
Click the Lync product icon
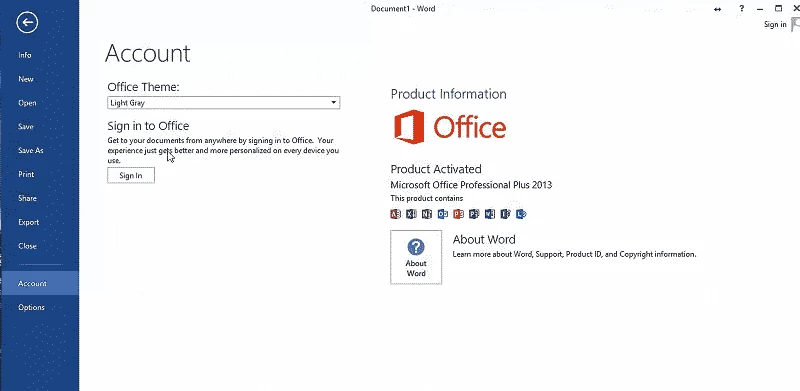pos(521,214)
